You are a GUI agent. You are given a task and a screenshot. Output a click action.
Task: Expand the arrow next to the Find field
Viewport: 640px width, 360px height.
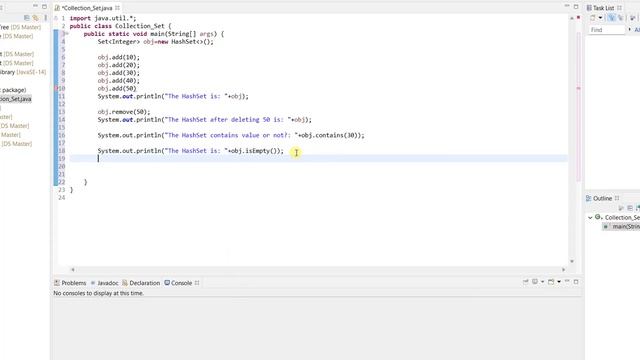pyautogui.click(x=629, y=29)
